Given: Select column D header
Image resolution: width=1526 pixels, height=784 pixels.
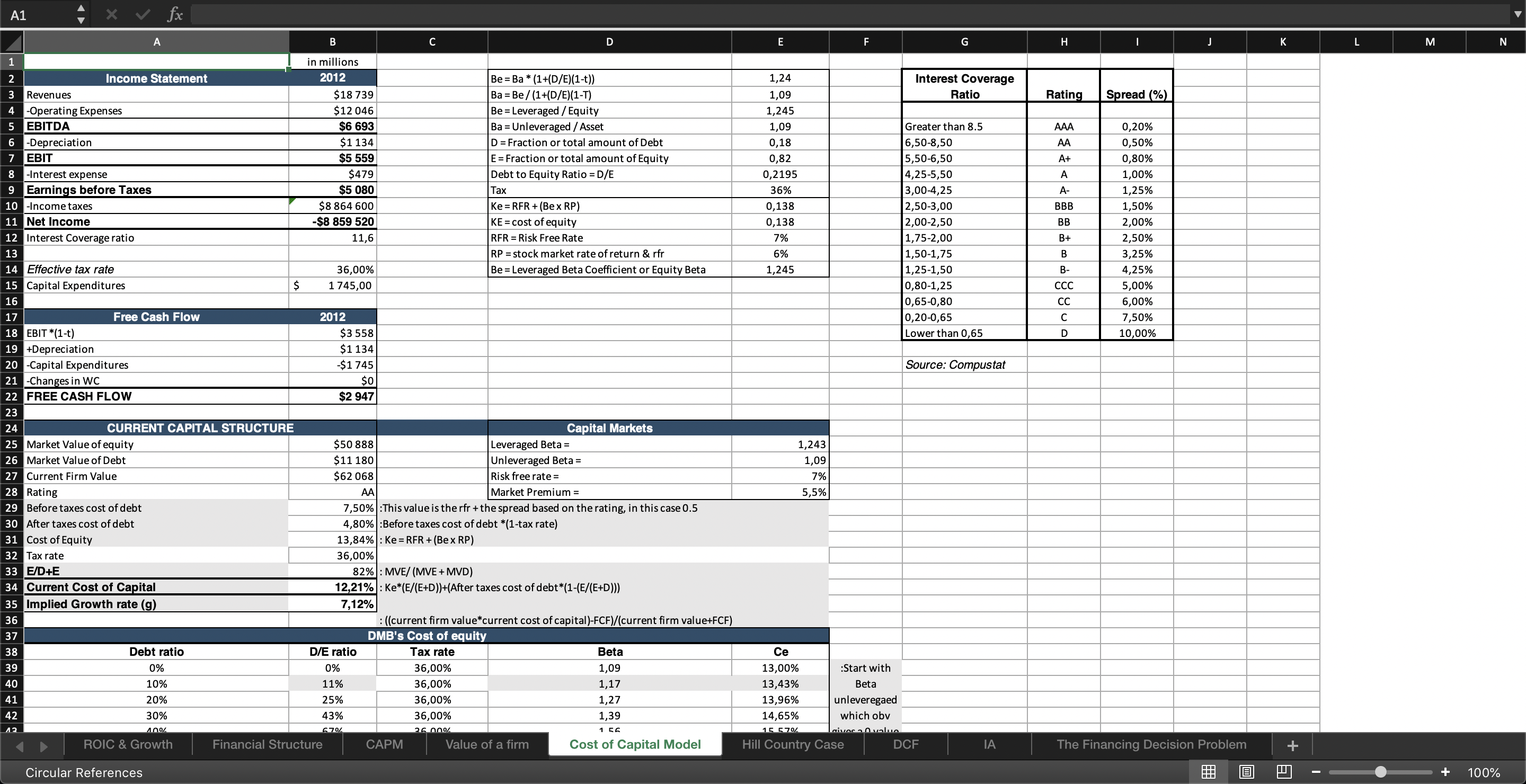Looking at the screenshot, I should click(x=609, y=42).
